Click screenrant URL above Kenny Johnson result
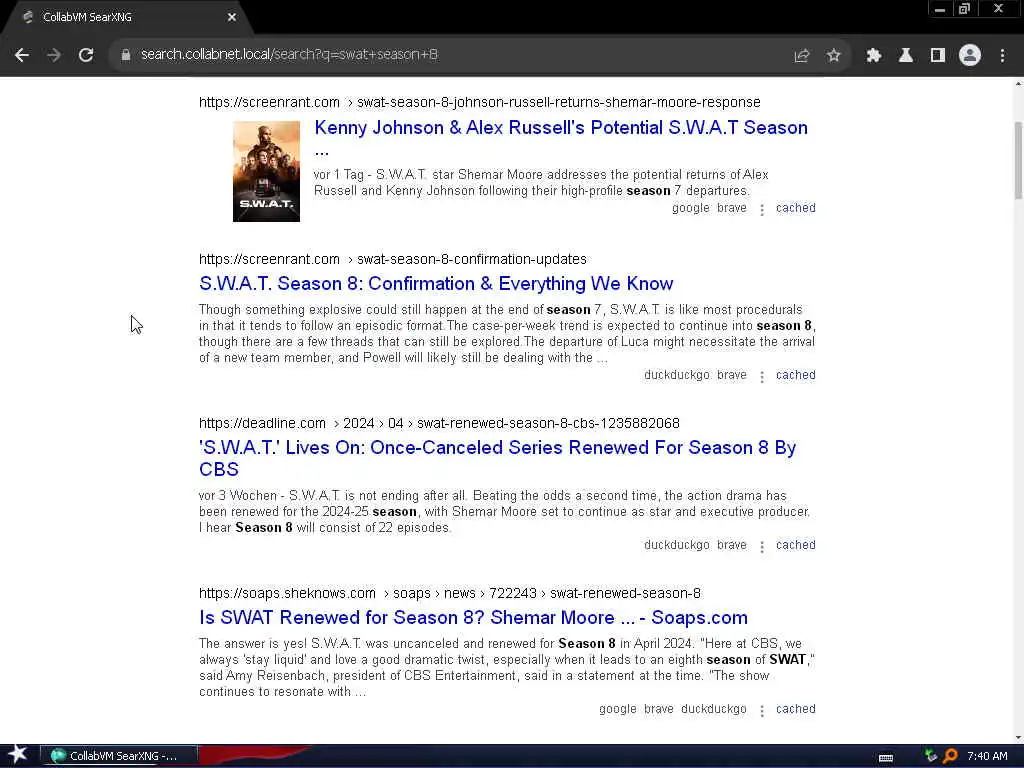The image size is (1024, 768). click(x=479, y=102)
